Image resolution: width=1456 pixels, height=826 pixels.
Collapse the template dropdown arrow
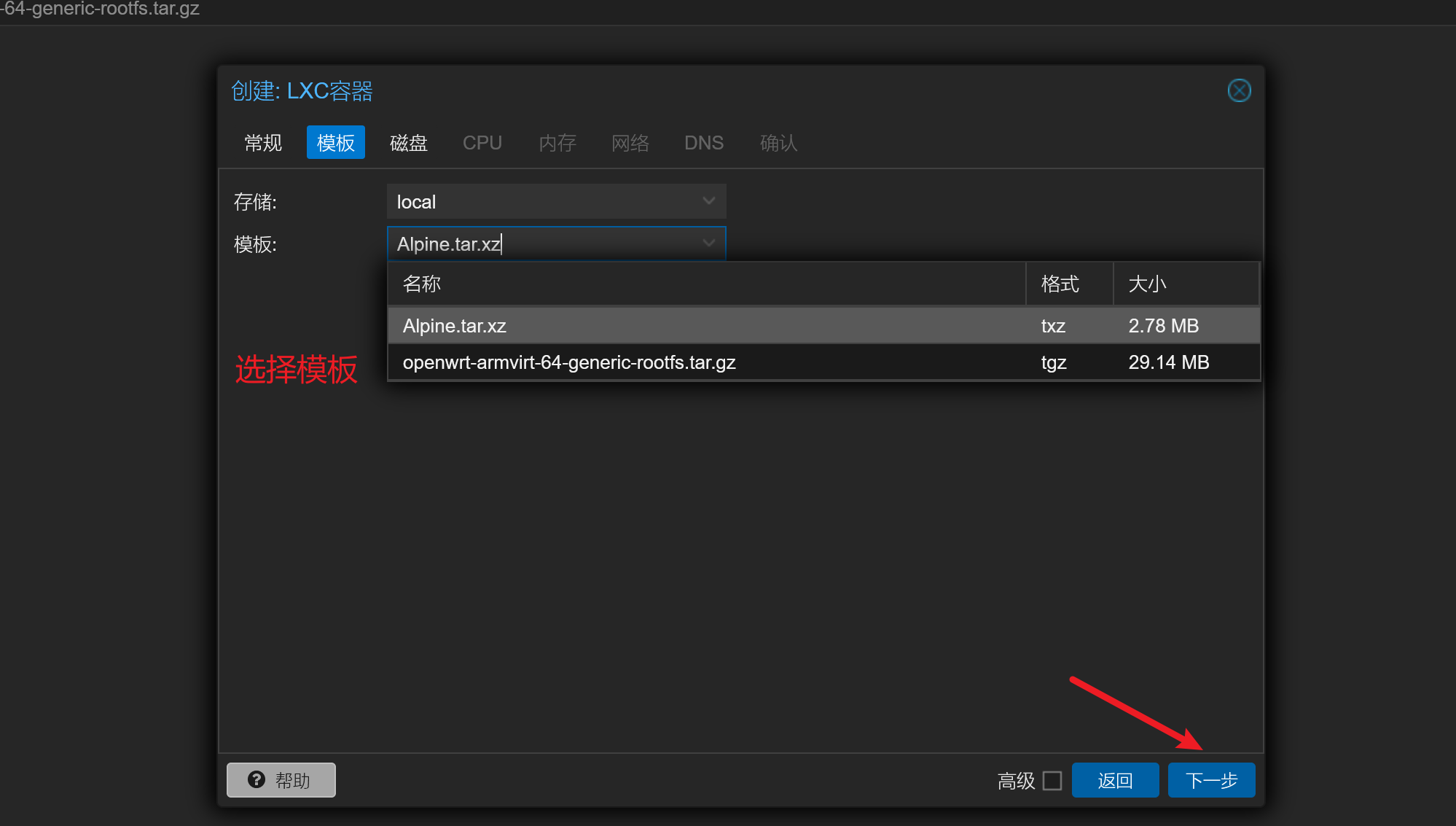tap(708, 243)
